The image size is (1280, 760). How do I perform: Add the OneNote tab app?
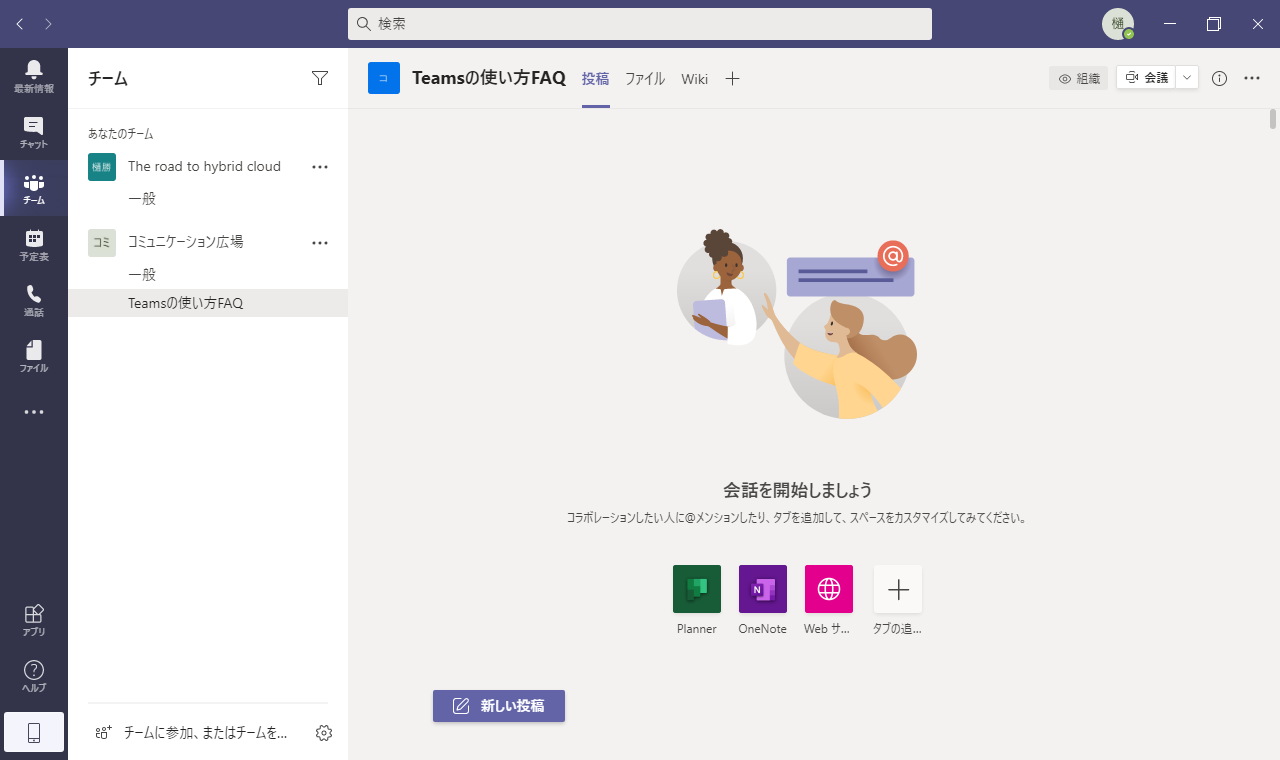pos(763,600)
